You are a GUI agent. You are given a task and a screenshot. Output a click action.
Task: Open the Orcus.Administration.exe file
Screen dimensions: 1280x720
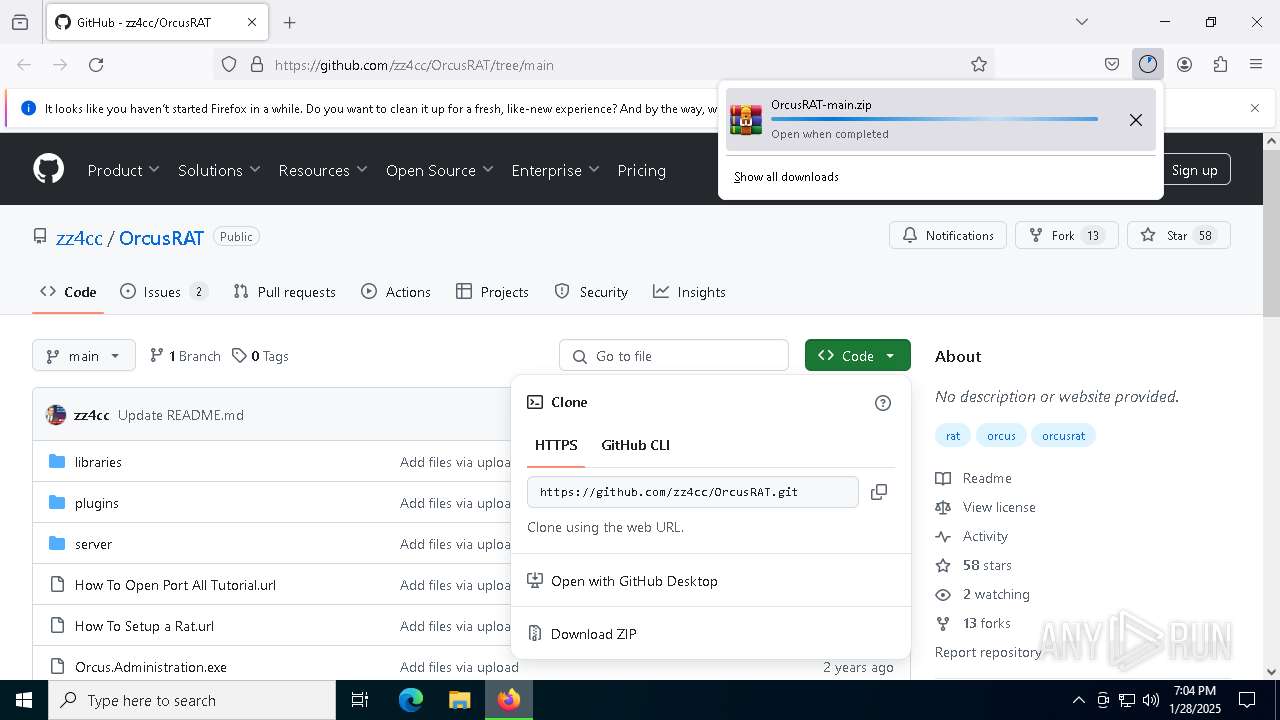coord(151,667)
